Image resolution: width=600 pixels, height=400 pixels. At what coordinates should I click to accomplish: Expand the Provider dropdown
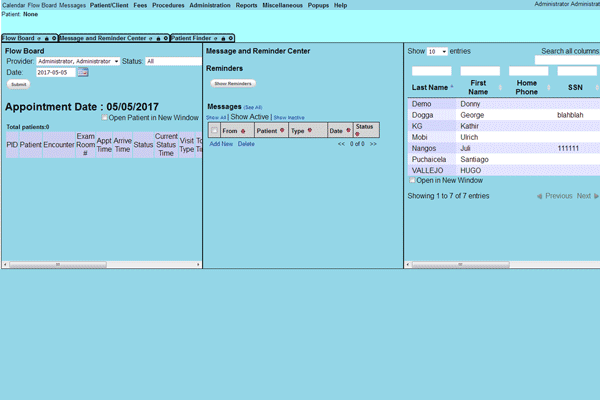coord(77,61)
